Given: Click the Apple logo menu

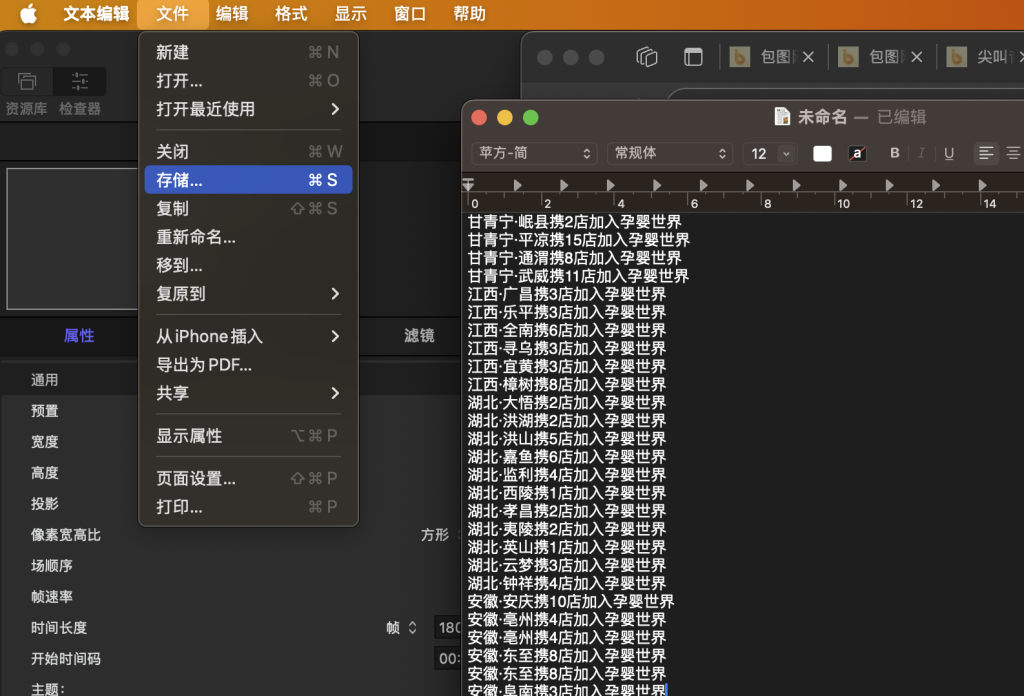Looking at the screenshot, I should (x=28, y=14).
